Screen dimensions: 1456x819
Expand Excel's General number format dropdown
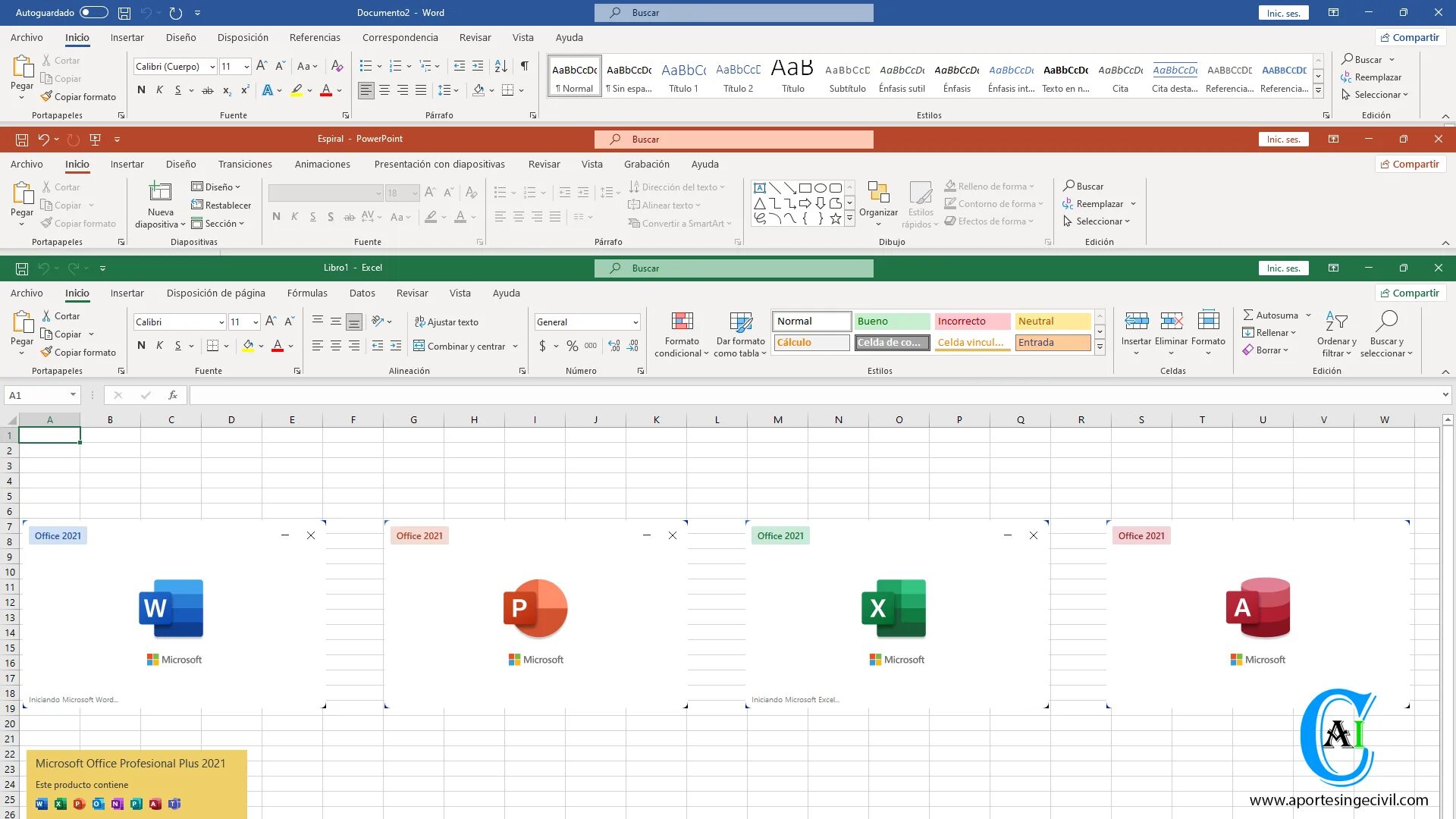click(635, 322)
